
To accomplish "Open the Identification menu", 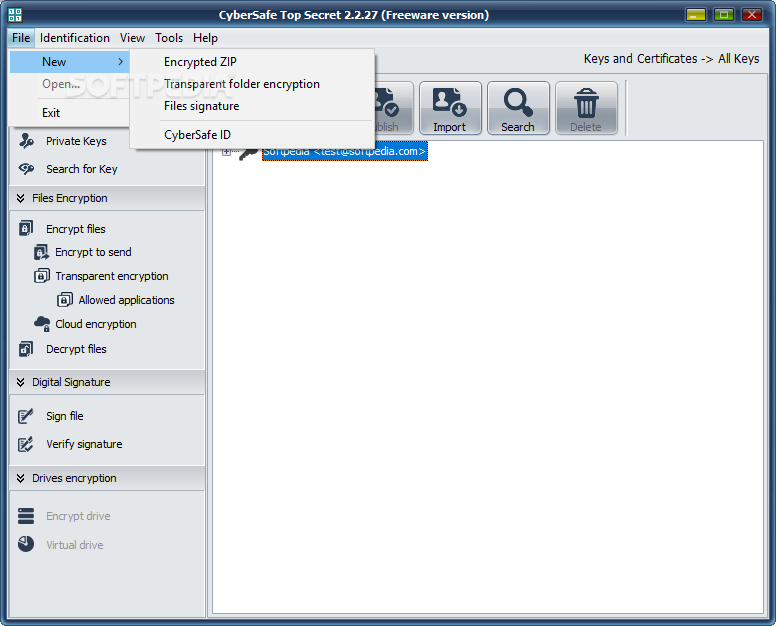I will (x=75, y=38).
